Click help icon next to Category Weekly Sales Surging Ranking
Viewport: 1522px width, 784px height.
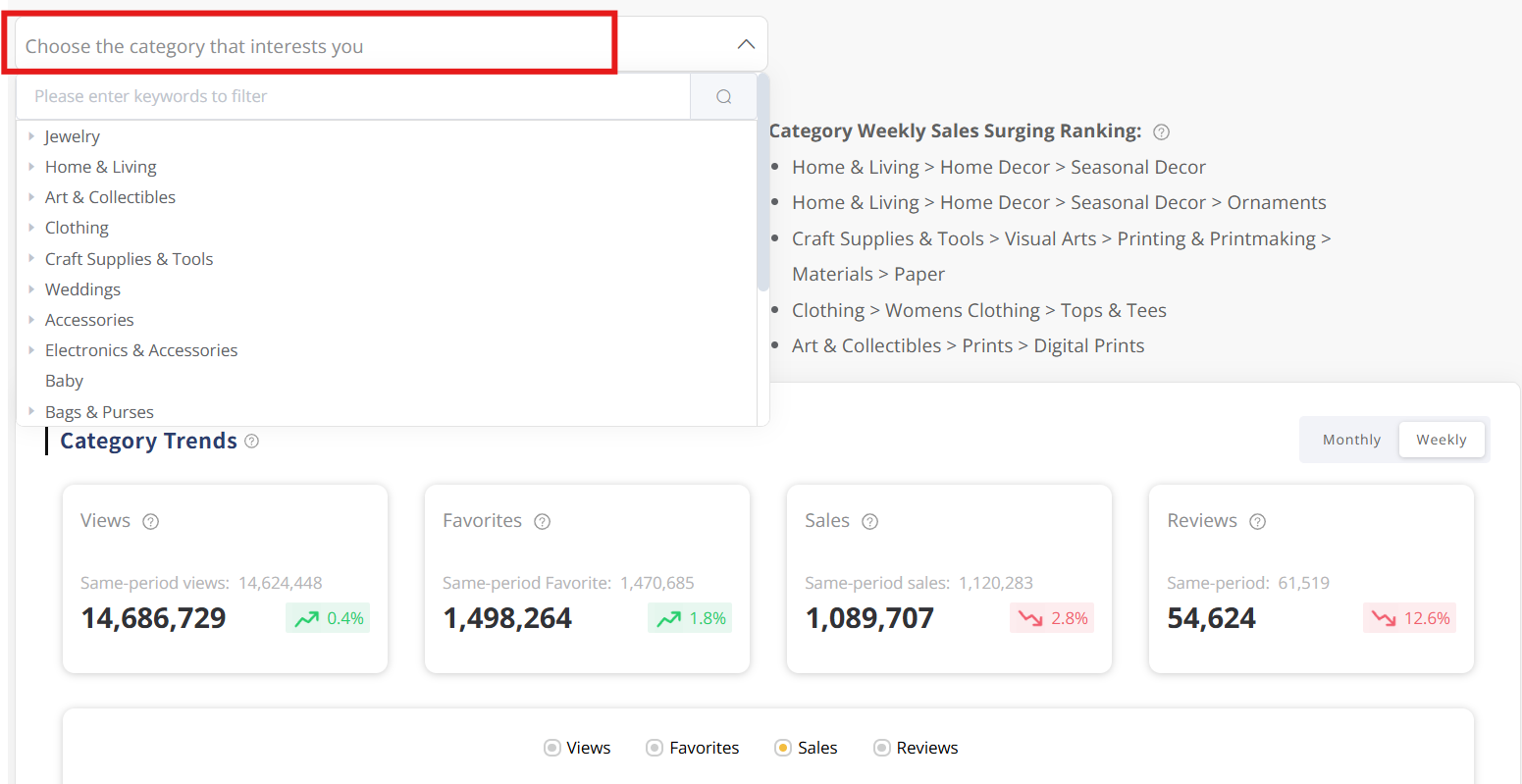coord(1161,131)
